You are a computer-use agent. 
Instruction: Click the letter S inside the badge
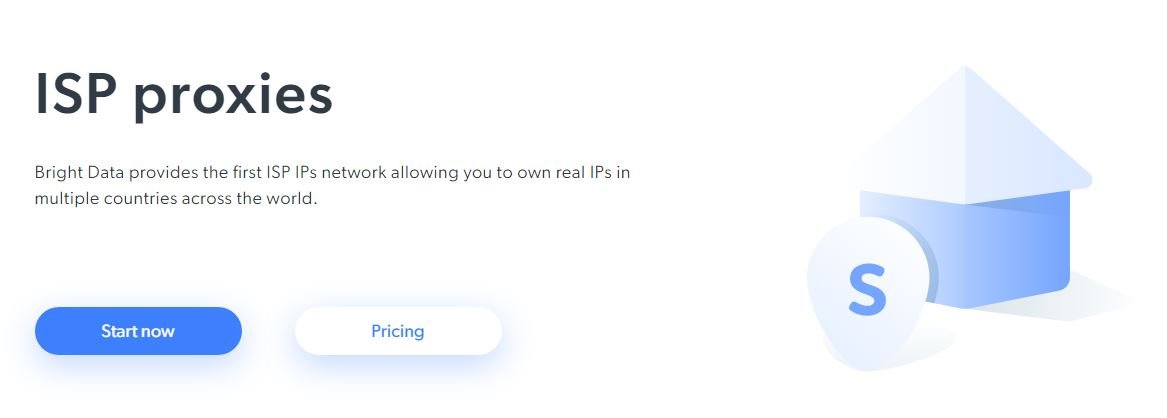tap(866, 289)
